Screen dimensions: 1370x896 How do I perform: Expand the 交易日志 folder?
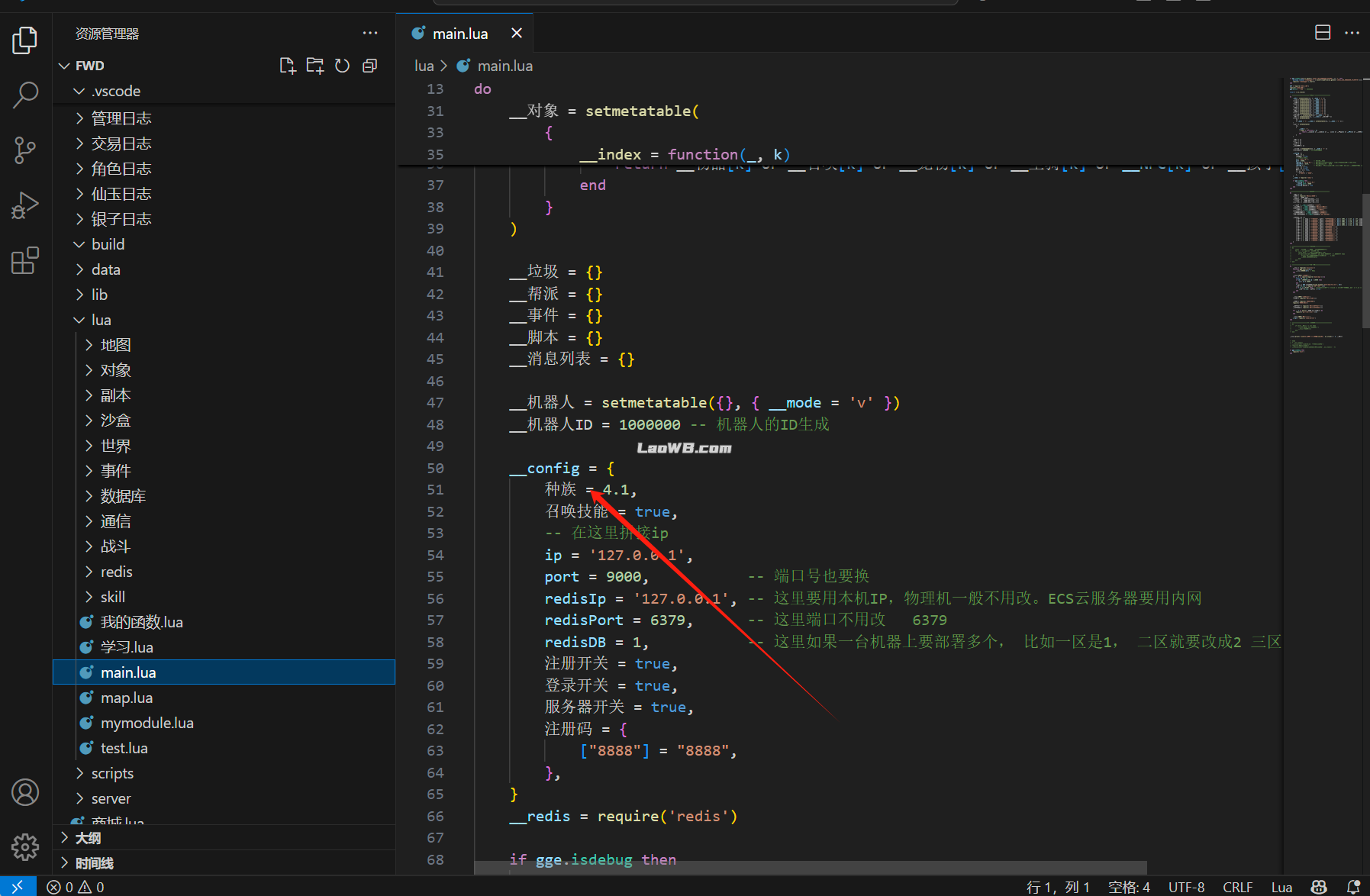click(x=224, y=143)
